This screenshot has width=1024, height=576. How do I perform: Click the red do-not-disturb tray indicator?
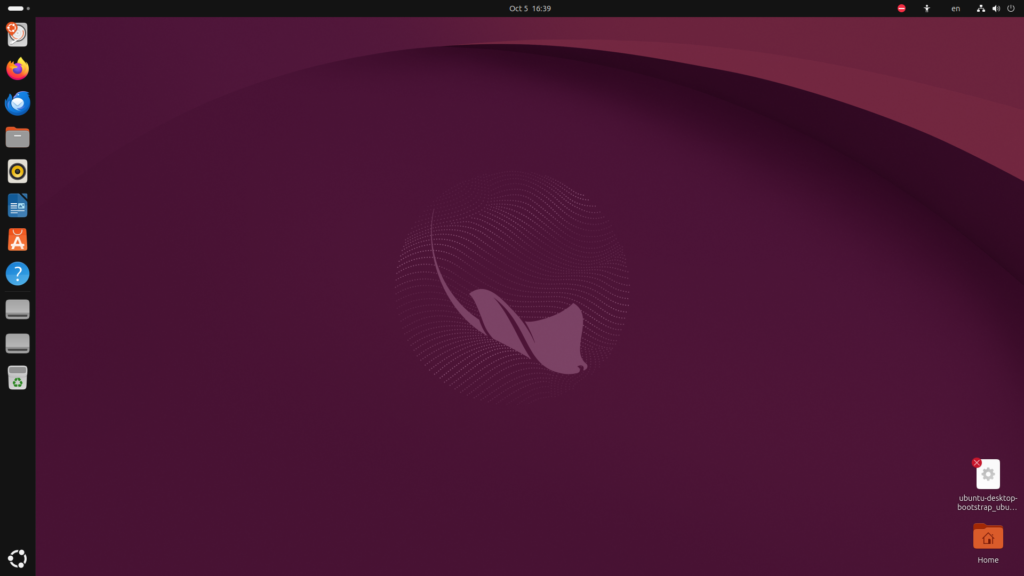pos(901,8)
